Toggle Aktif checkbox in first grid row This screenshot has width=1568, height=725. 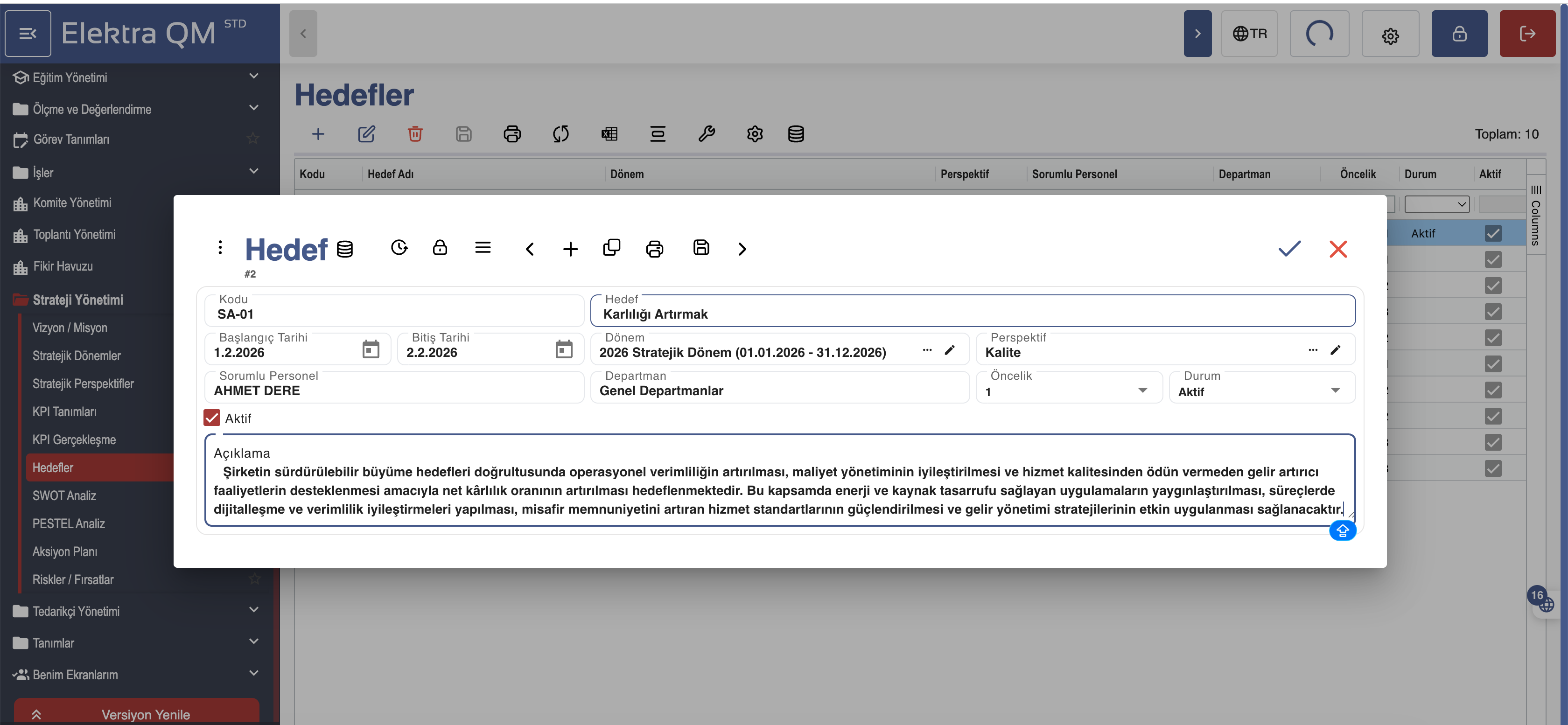[1492, 233]
